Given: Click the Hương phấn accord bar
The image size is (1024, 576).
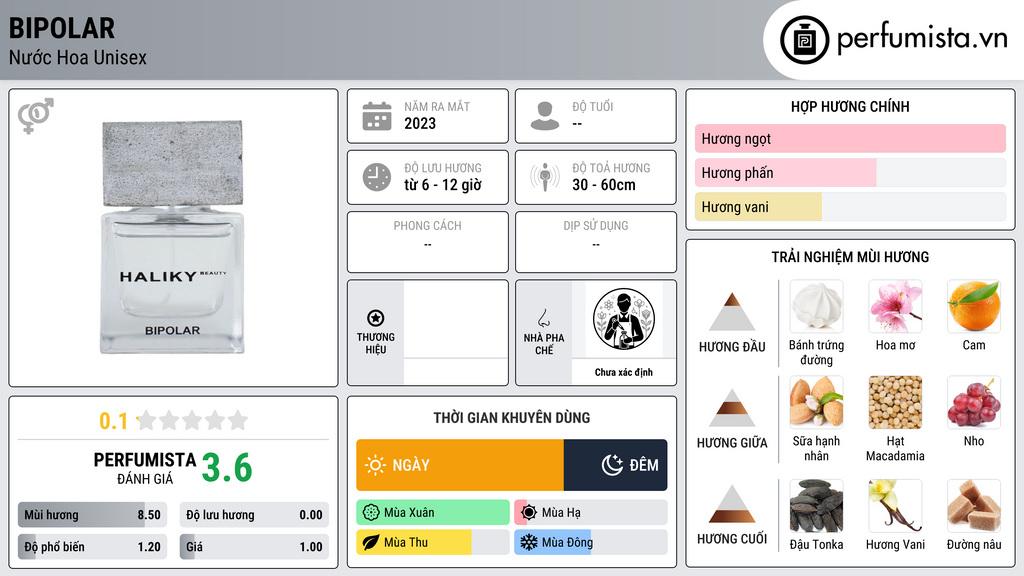Looking at the screenshot, I should click(850, 172).
